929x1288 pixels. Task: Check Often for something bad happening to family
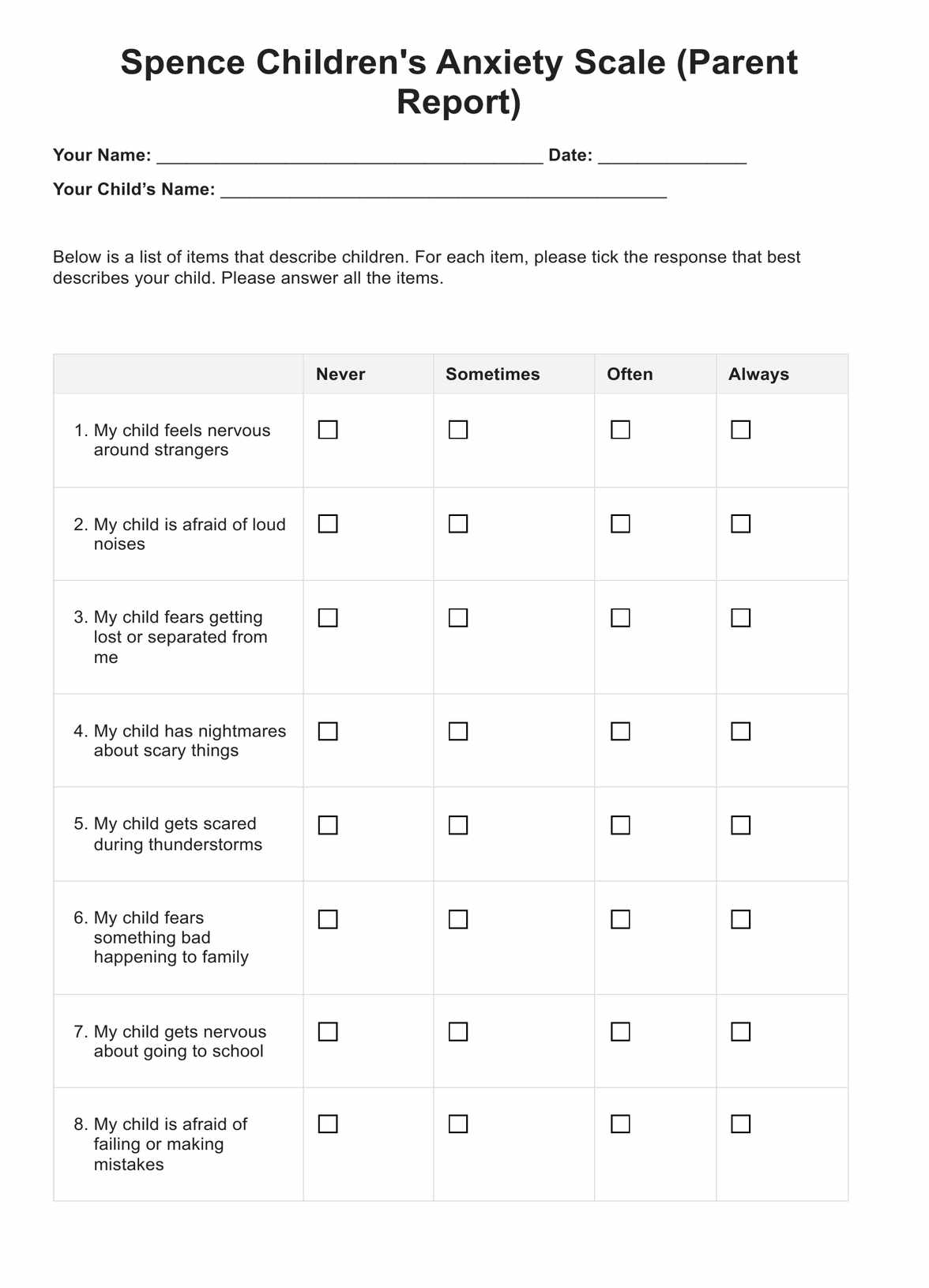(621, 919)
